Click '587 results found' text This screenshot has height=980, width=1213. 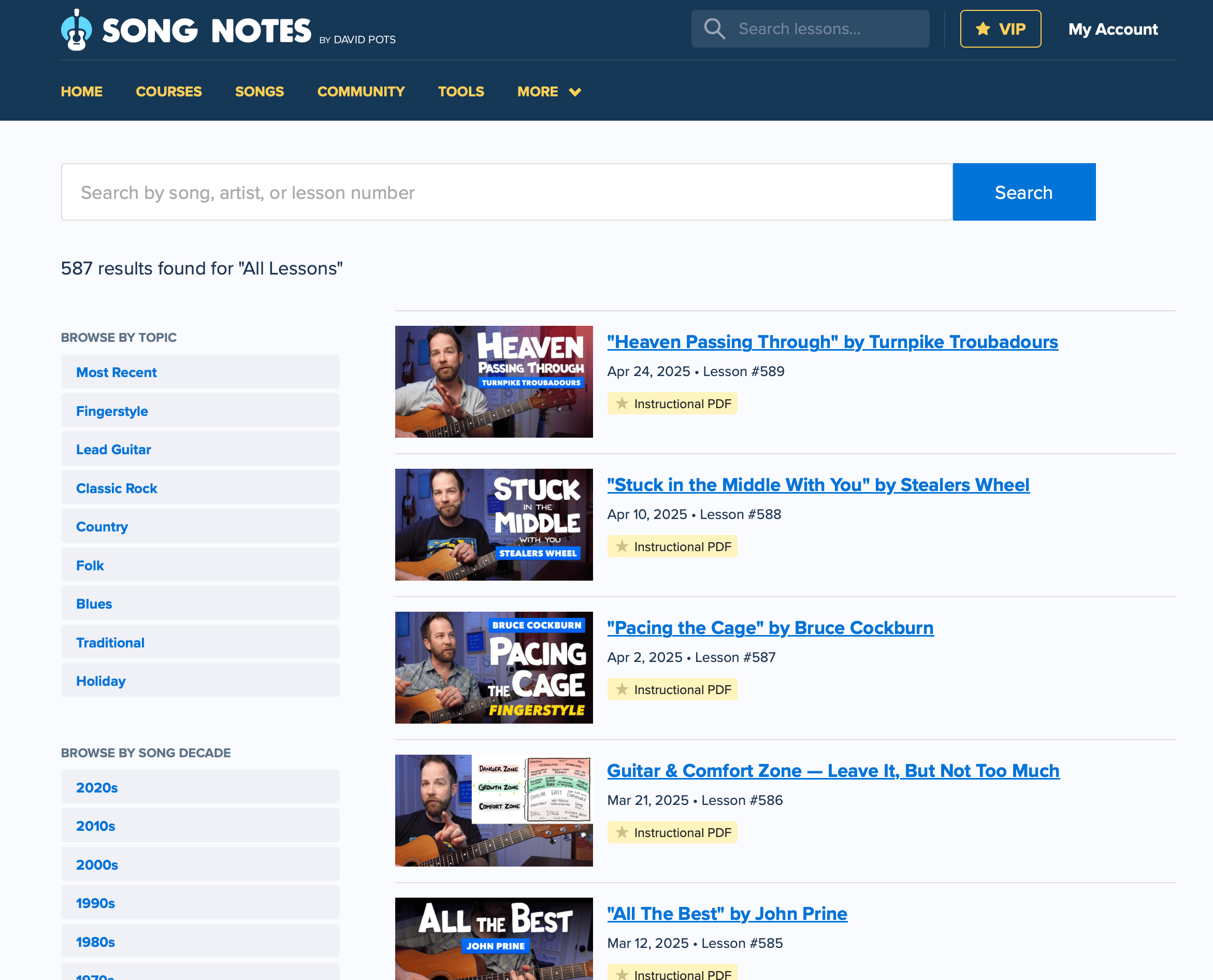202,268
